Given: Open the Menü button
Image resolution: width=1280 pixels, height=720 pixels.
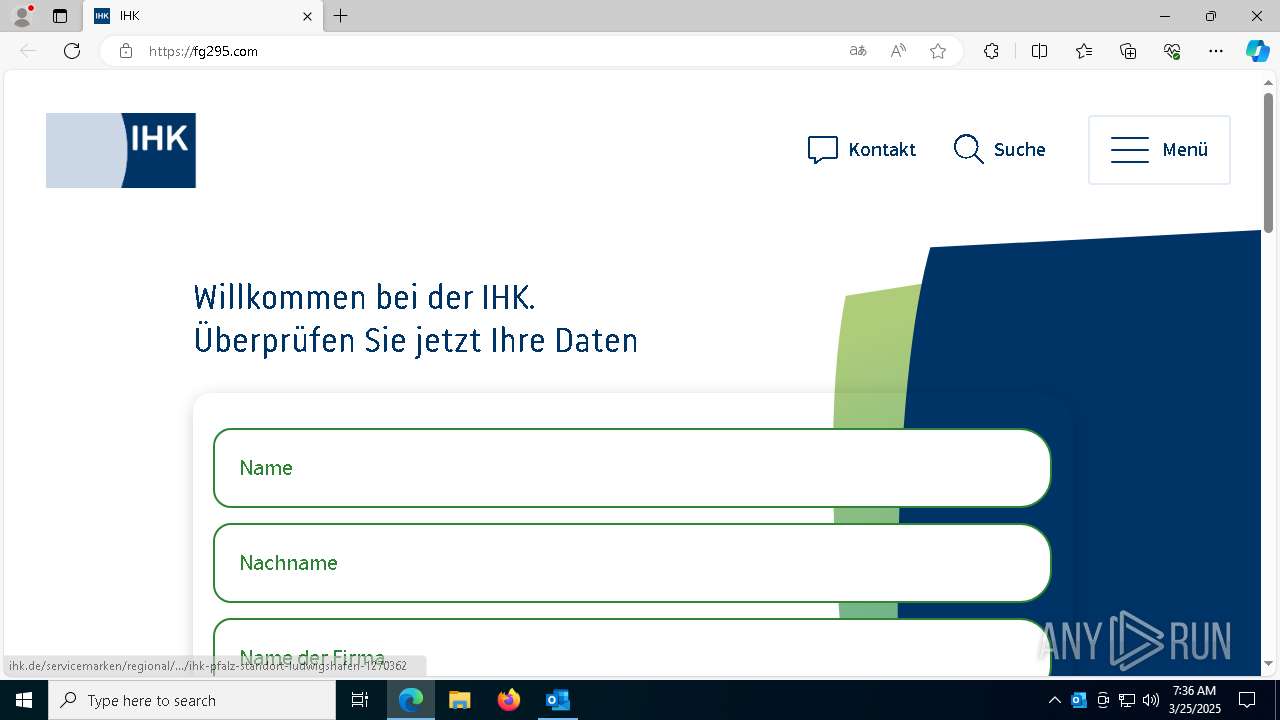Looking at the screenshot, I should pos(1159,150).
